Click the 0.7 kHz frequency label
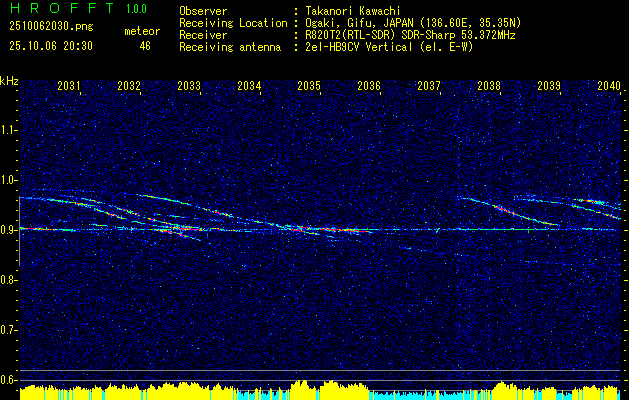The image size is (629, 400). [x=8, y=330]
